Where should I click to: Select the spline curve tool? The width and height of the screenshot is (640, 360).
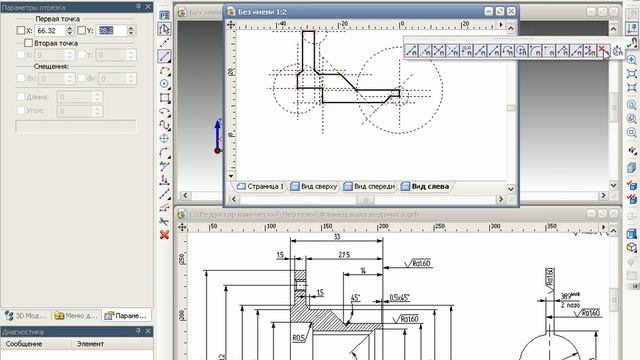[x=164, y=125]
